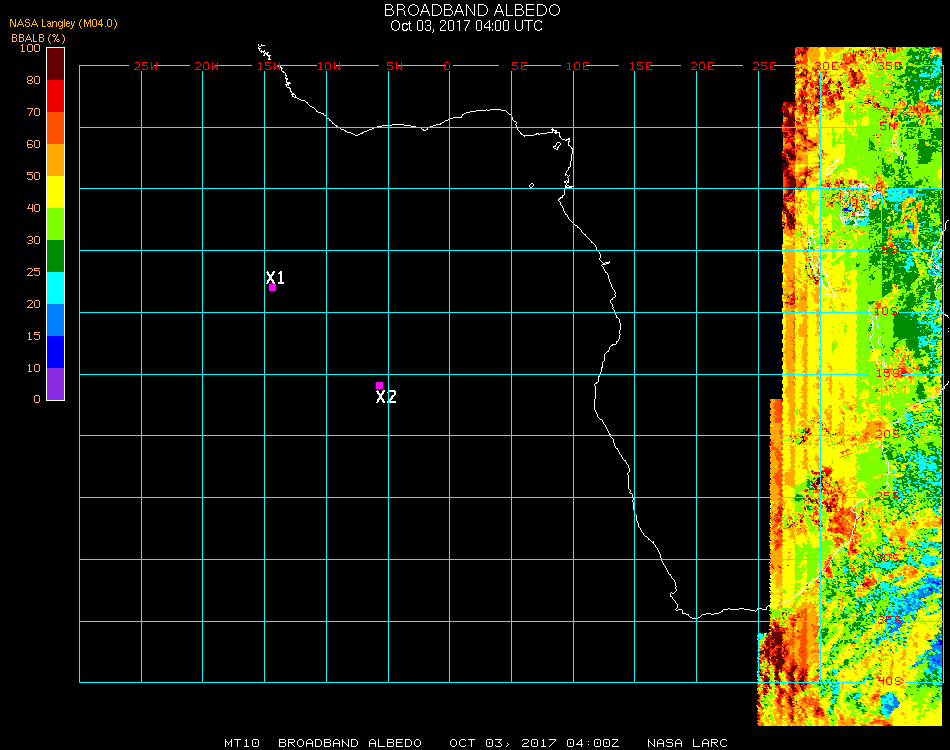
Task: Click the X1 text label
Action: point(275,277)
